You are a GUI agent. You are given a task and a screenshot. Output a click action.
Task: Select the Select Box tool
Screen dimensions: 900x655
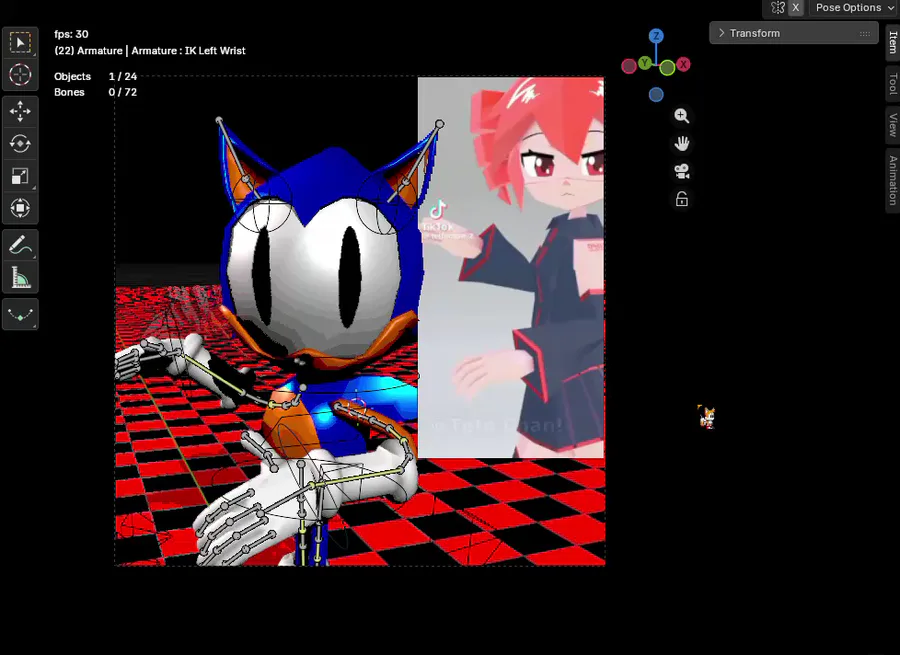tap(20, 42)
